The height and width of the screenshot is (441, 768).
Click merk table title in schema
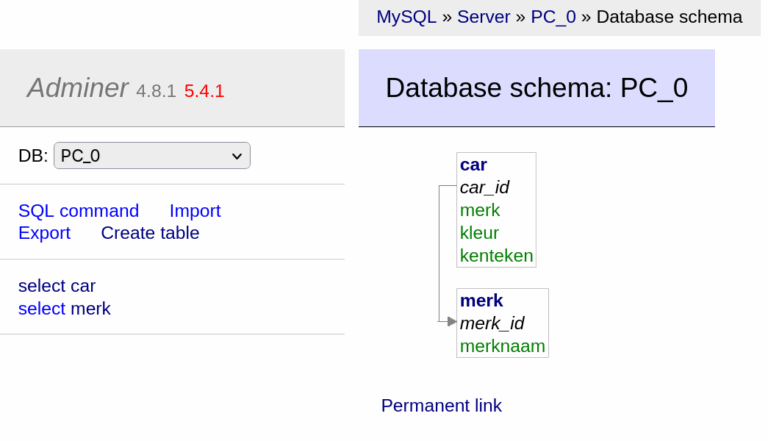481,301
